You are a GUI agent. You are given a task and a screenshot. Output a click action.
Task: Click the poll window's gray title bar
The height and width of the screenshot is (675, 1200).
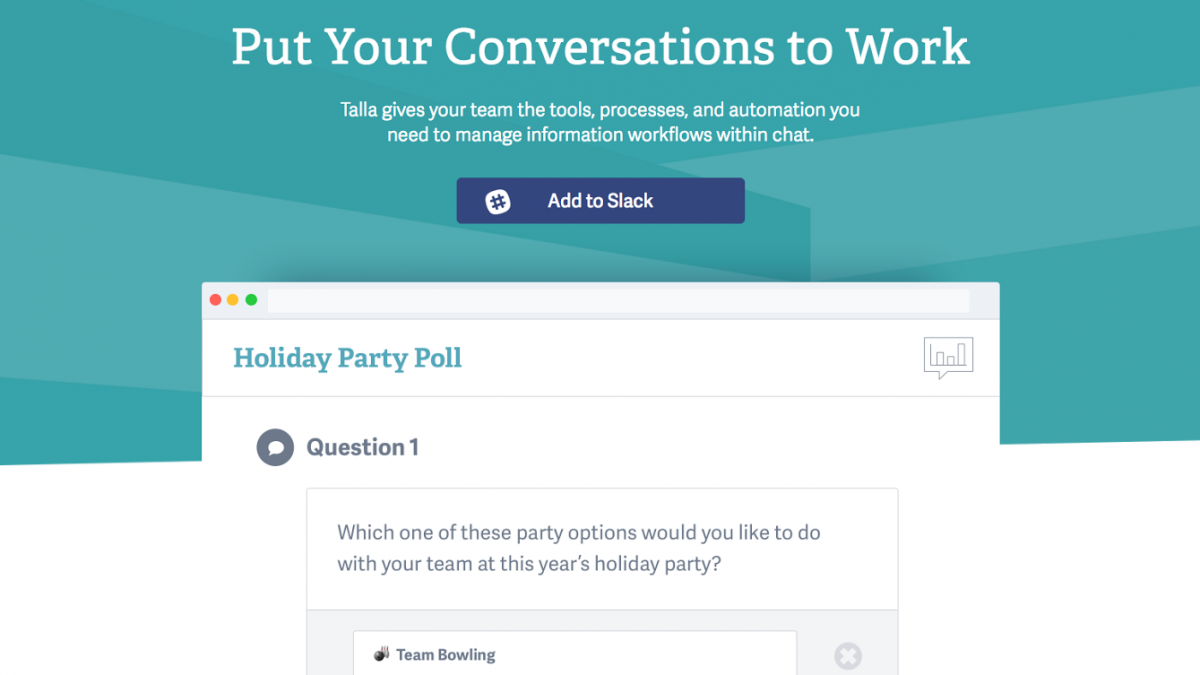[600, 301]
